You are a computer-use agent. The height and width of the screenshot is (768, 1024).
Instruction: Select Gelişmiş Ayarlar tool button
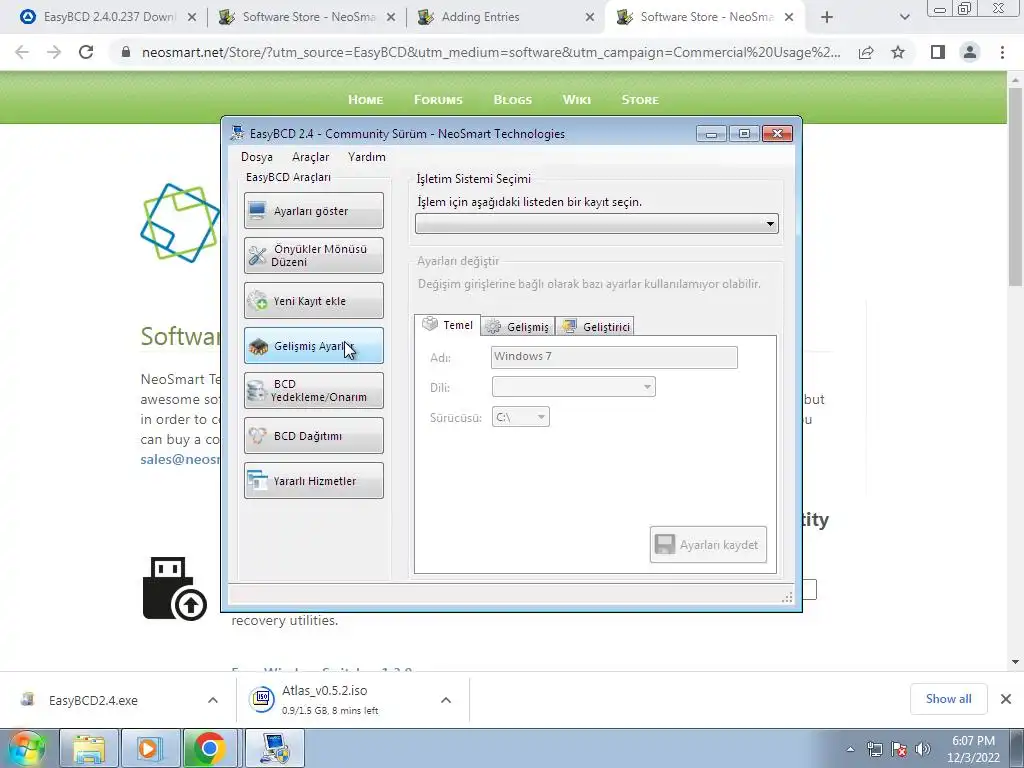[x=313, y=345]
